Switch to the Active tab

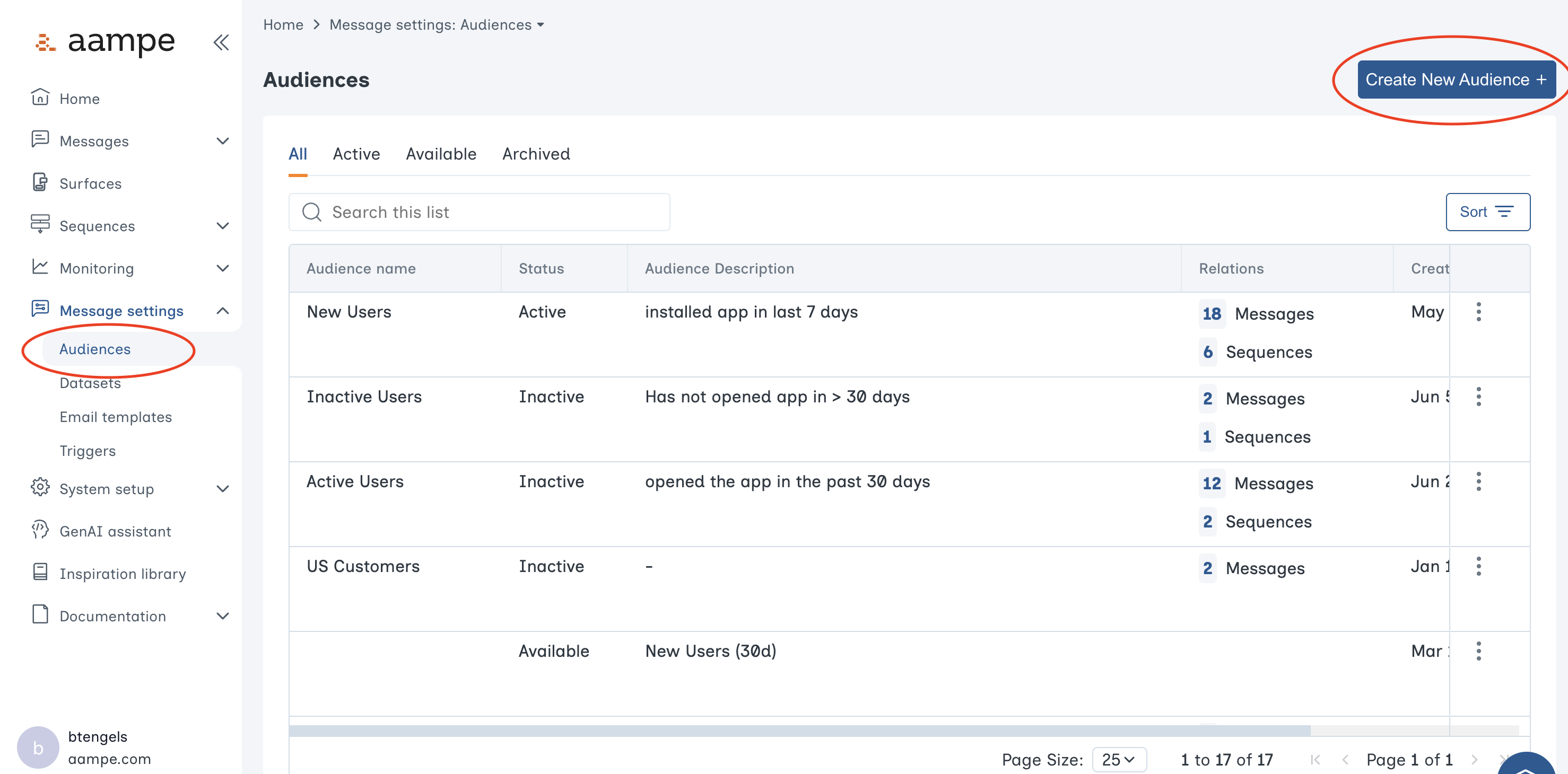(356, 154)
